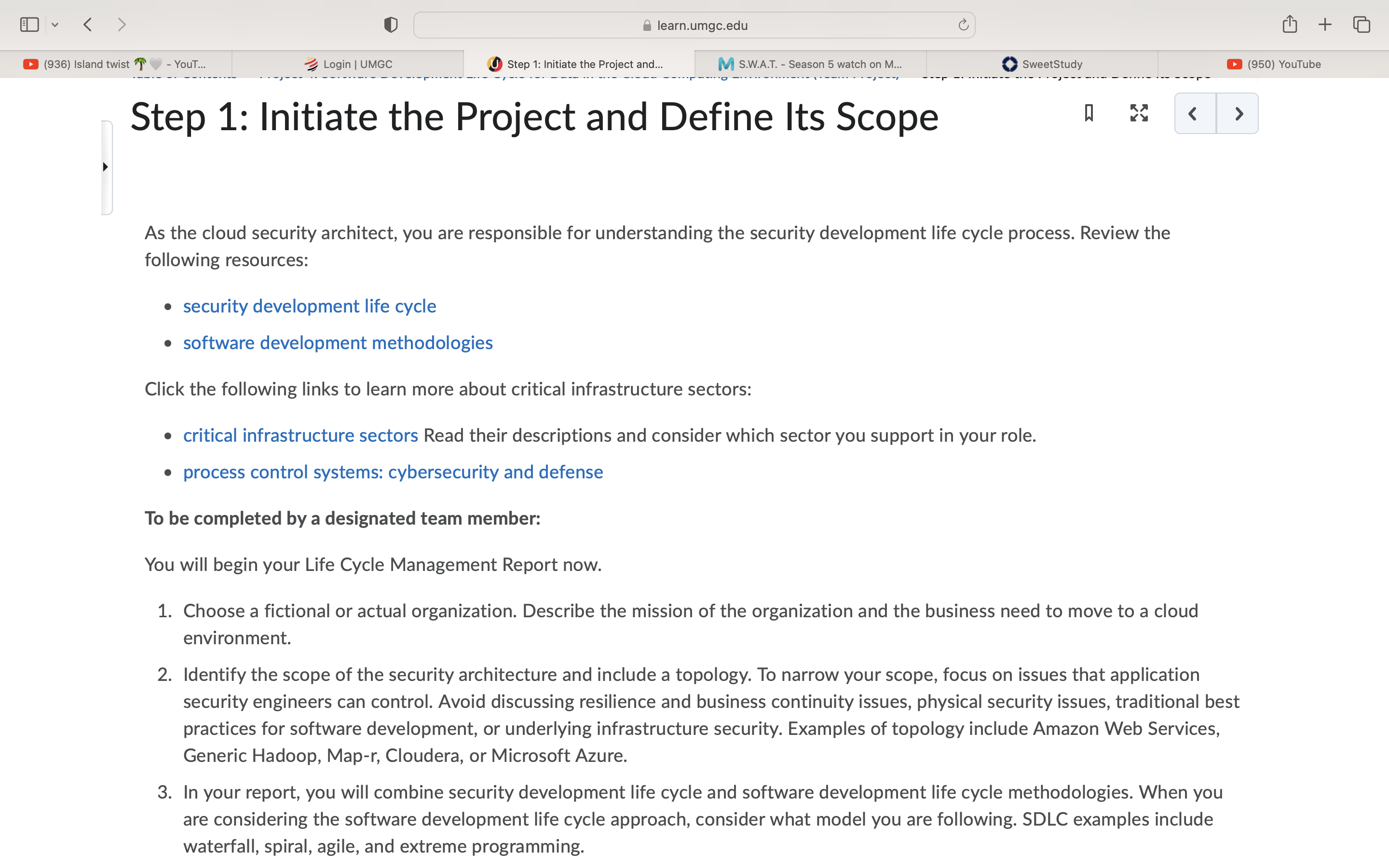Click the 'In your report, you will combine' item
Viewport: 1389px width, 868px height.
tap(703, 819)
